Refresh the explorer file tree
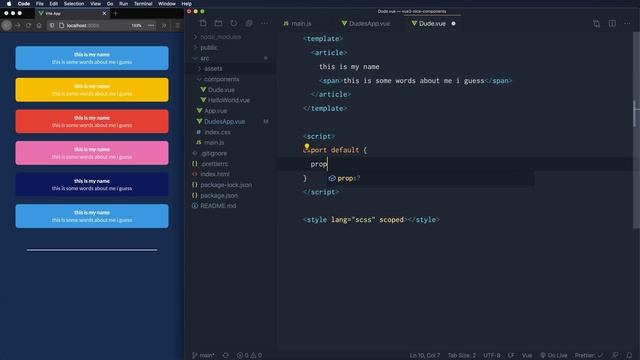This screenshot has height=360, width=640. point(233,23)
